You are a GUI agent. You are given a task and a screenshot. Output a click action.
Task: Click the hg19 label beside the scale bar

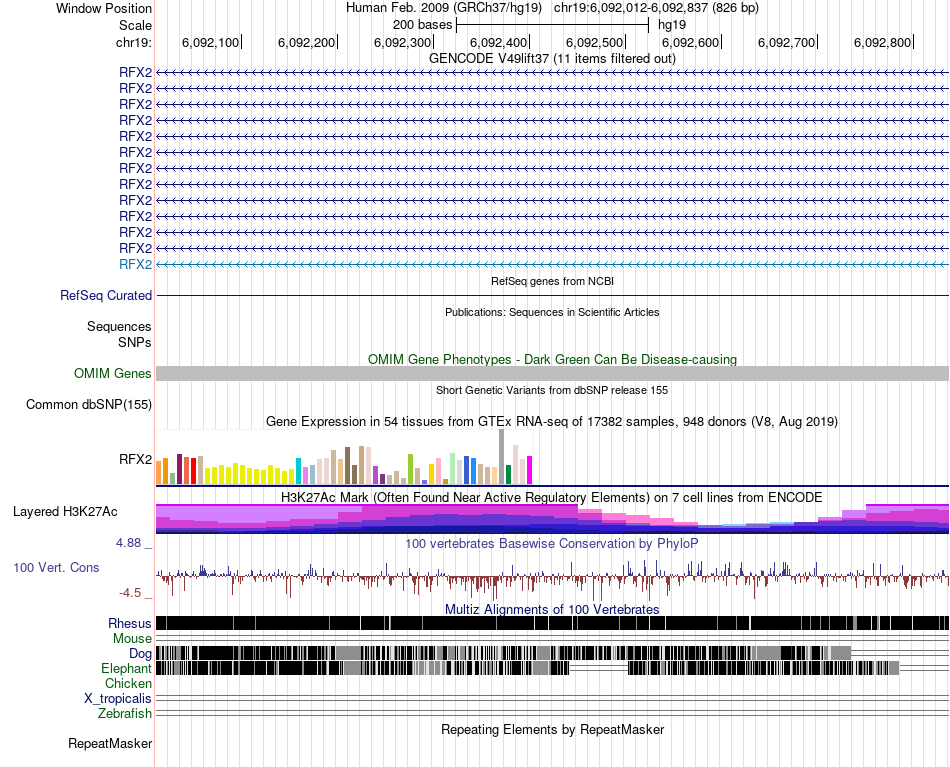[x=672, y=25]
